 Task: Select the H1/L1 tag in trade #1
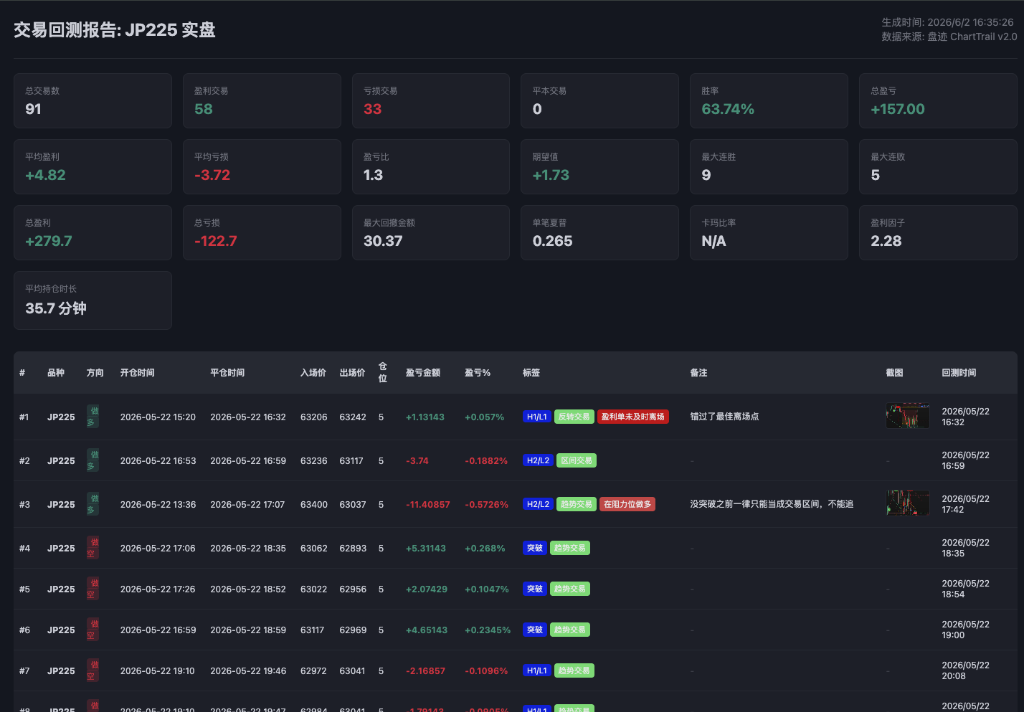click(x=537, y=417)
